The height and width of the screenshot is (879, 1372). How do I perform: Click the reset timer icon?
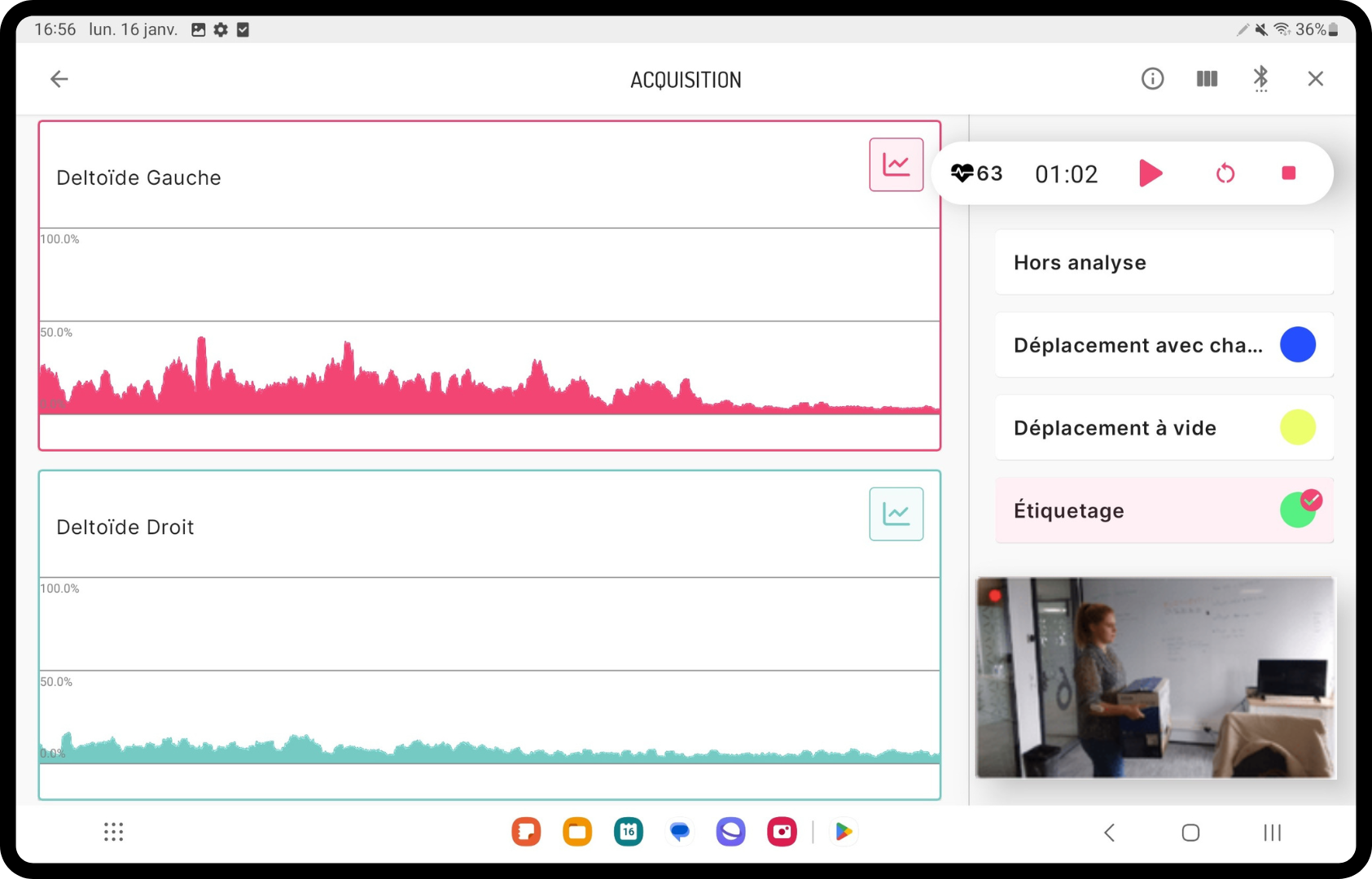coord(1225,173)
